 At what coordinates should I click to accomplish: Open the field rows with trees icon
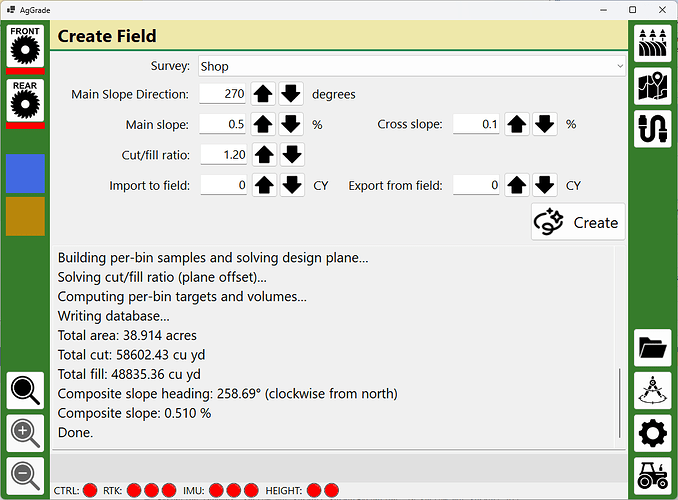coord(652,43)
